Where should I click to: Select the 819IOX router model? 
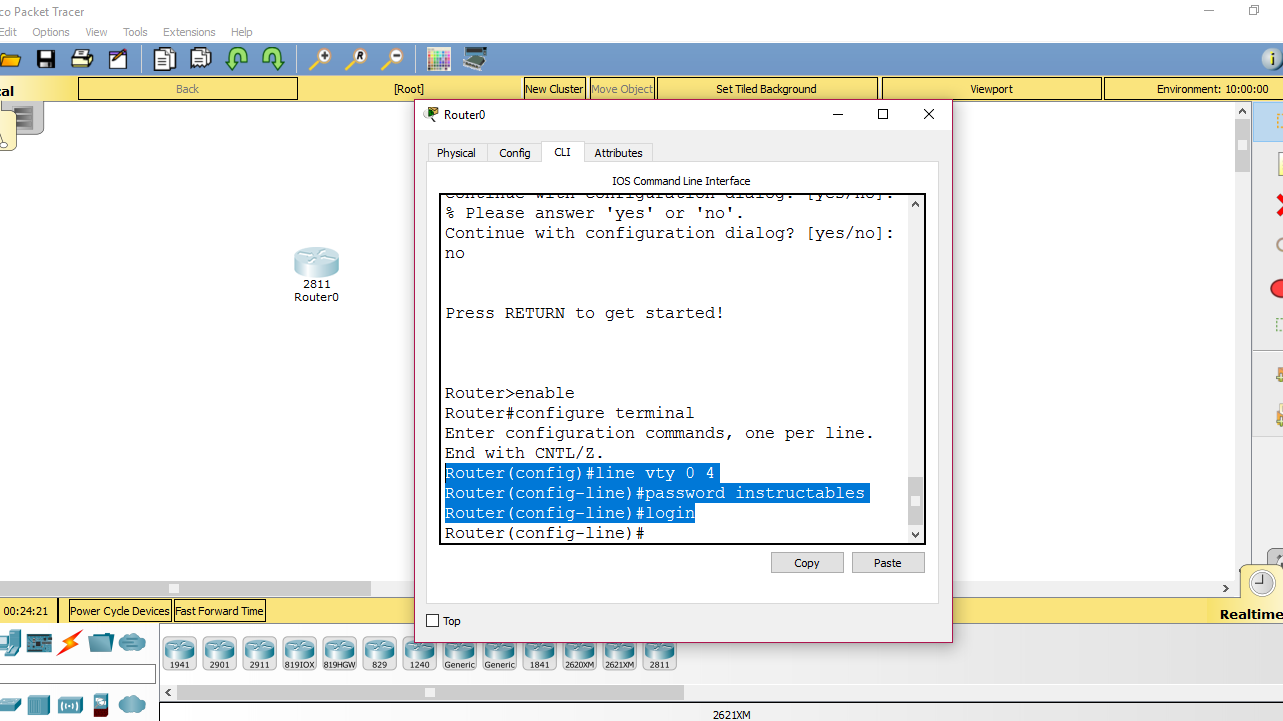[x=299, y=652]
